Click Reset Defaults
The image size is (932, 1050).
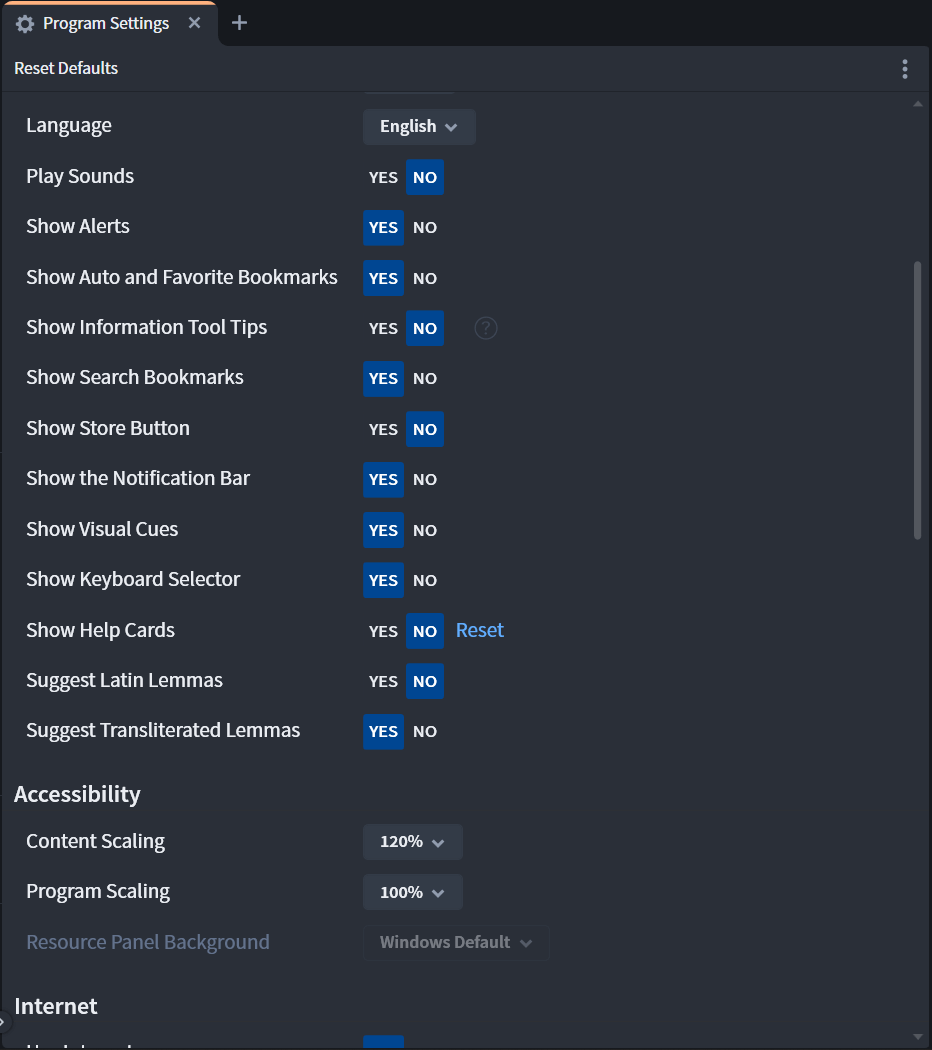click(x=66, y=69)
